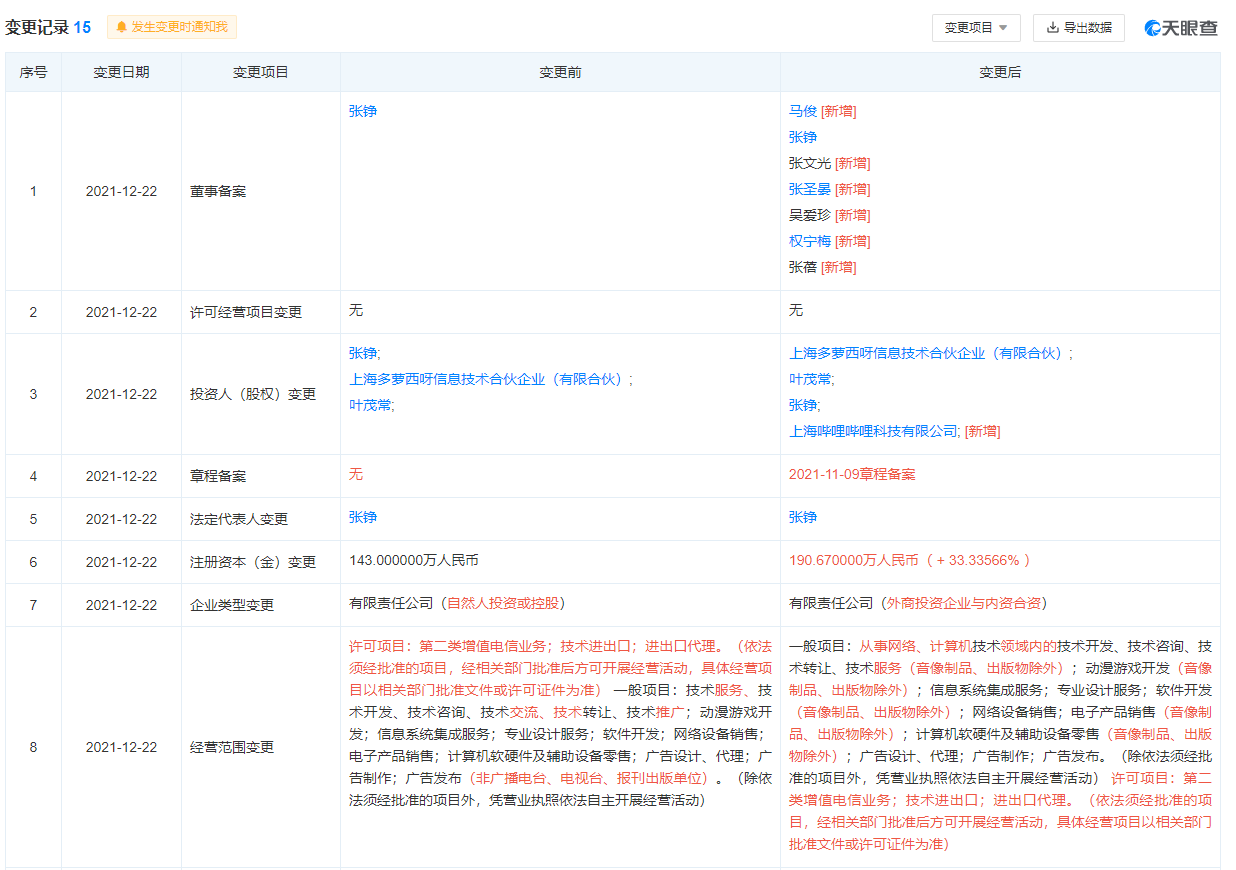The height and width of the screenshot is (870, 1236).
Task: Click the 变更项目 column header
Action: point(260,72)
